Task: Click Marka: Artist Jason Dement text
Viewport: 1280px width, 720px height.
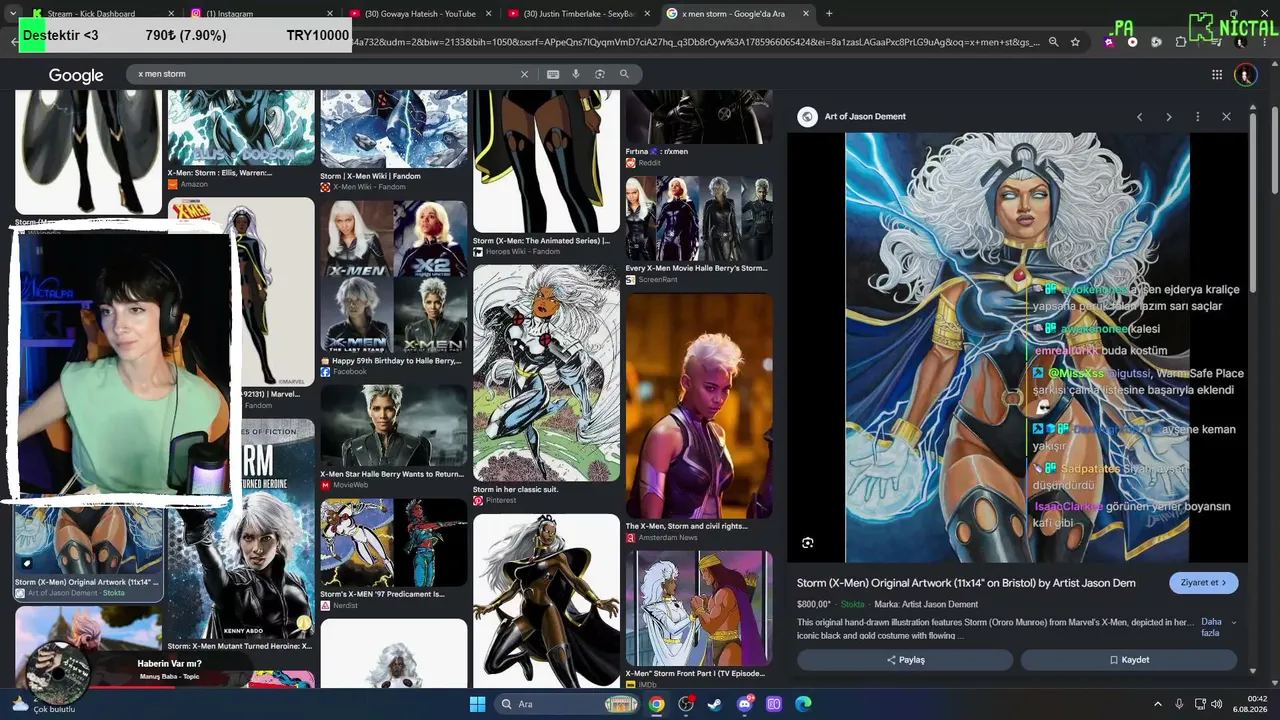Action: click(926, 605)
